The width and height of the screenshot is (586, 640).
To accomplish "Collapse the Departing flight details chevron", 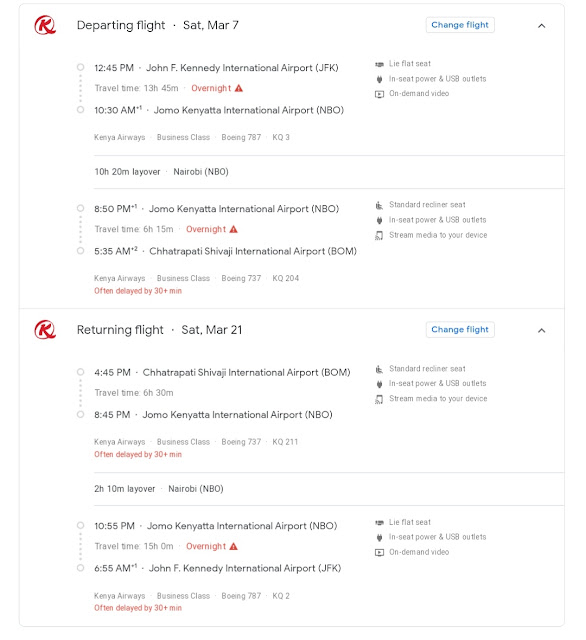I will coord(542,26).
